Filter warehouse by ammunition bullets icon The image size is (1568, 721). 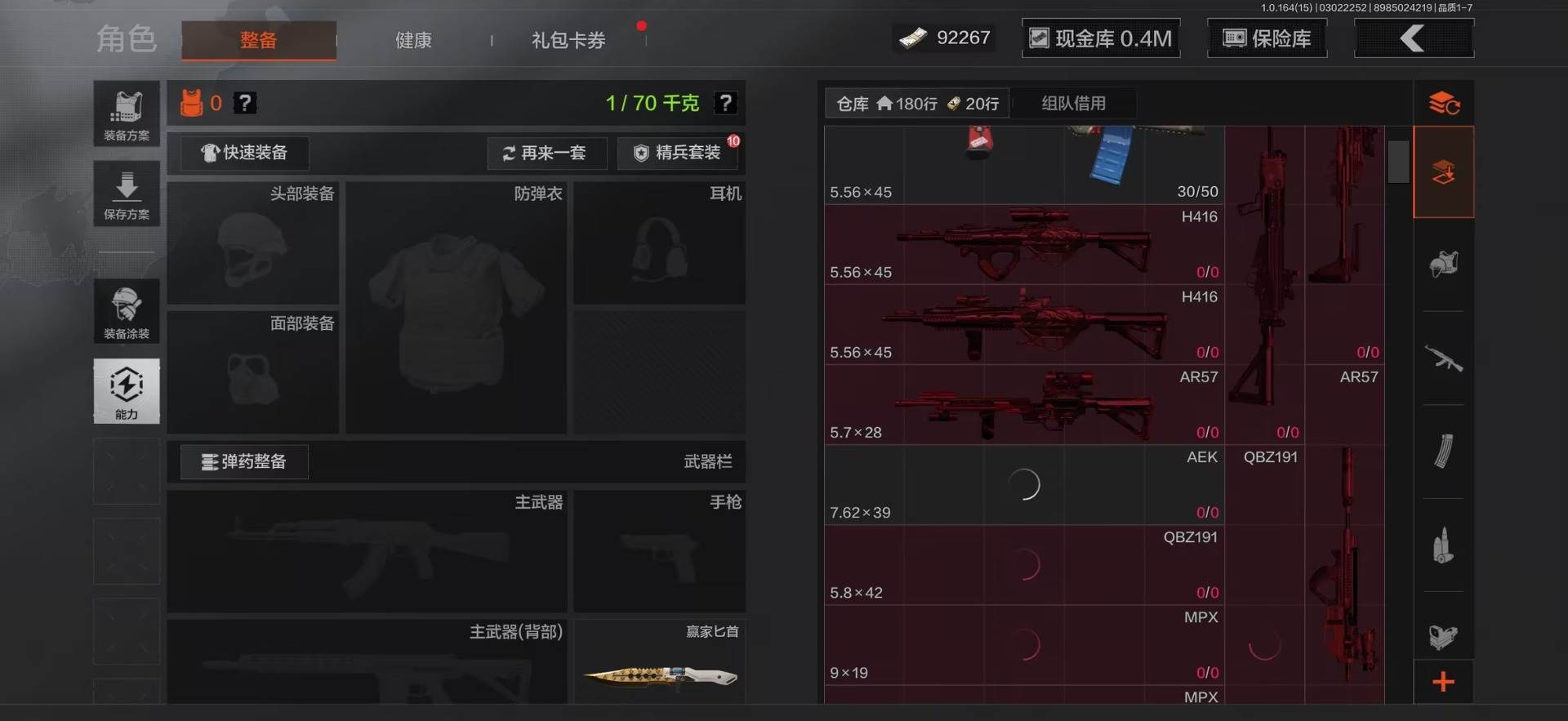pyautogui.click(x=1443, y=545)
